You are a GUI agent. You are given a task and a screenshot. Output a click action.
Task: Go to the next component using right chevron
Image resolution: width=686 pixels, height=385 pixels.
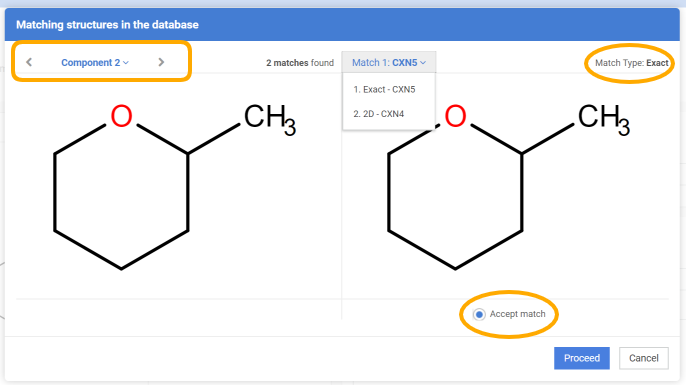tap(161, 62)
